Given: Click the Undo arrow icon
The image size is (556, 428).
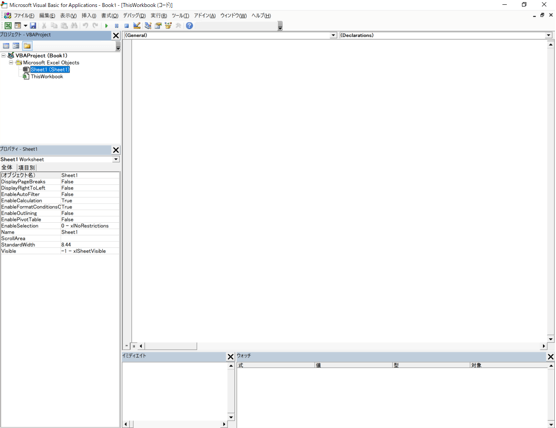Looking at the screenshot, I should tap(85, 26).
